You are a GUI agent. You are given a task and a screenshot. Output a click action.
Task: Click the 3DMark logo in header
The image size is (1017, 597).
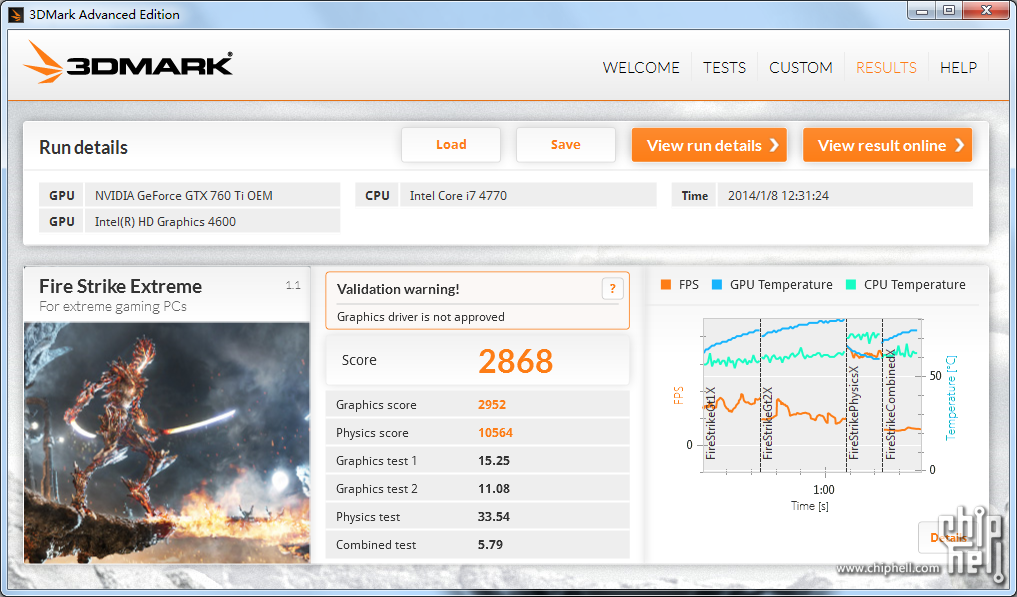point(128,62)
